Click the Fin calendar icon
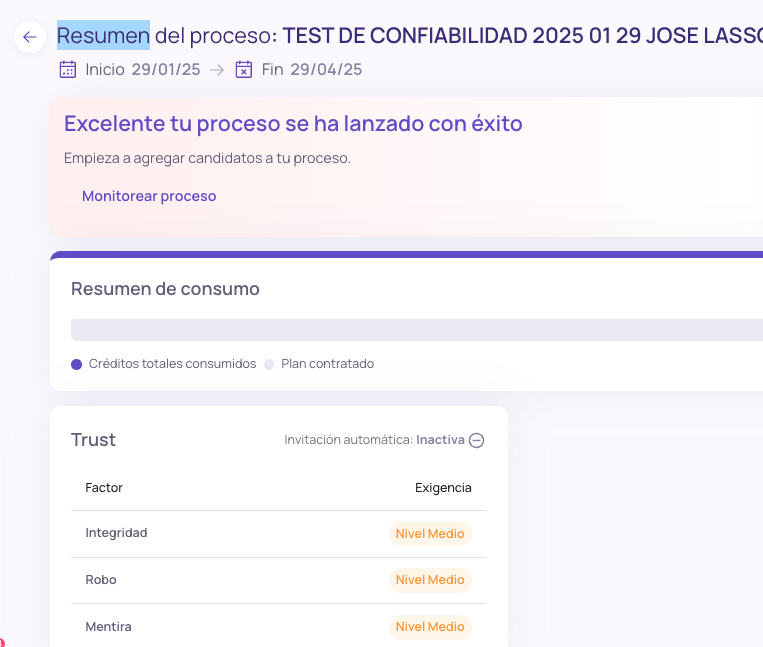 click(244, 70)
